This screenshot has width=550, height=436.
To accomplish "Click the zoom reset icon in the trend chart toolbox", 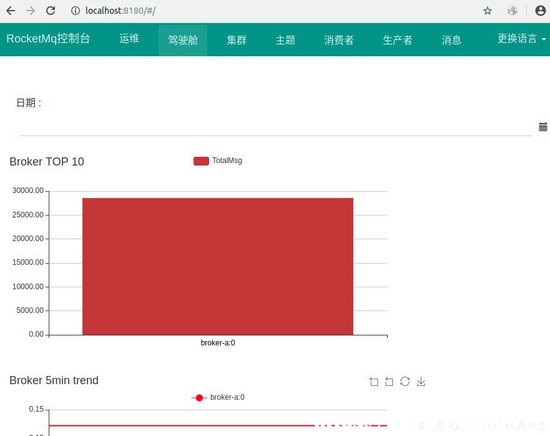I will 389,381.
